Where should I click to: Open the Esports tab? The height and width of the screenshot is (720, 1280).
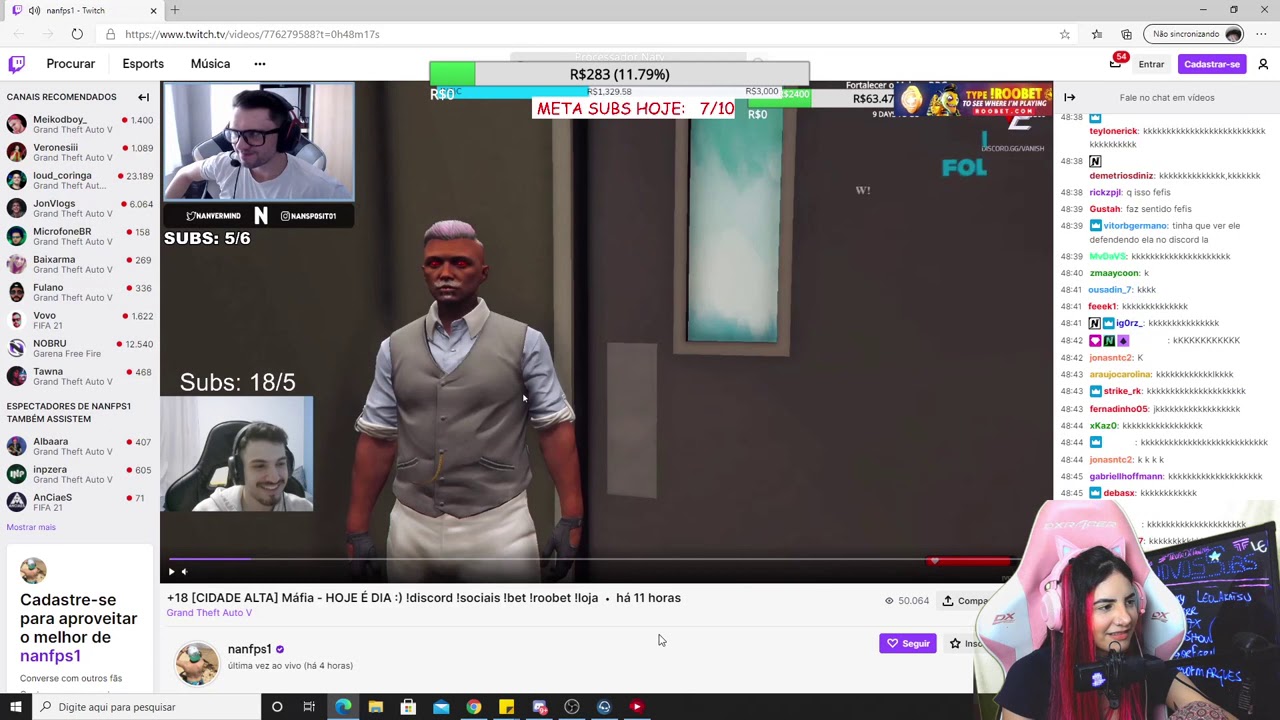[x=143, y=64]
